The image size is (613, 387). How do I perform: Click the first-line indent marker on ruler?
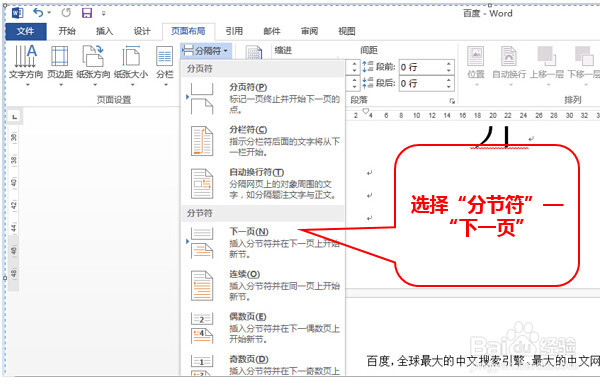tap(365, 111)
